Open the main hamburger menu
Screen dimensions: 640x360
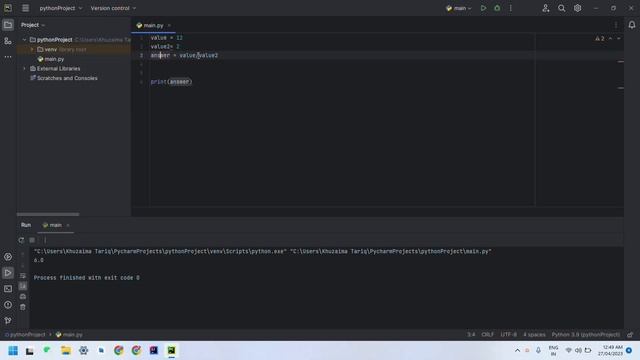click(x=25, y=8)
